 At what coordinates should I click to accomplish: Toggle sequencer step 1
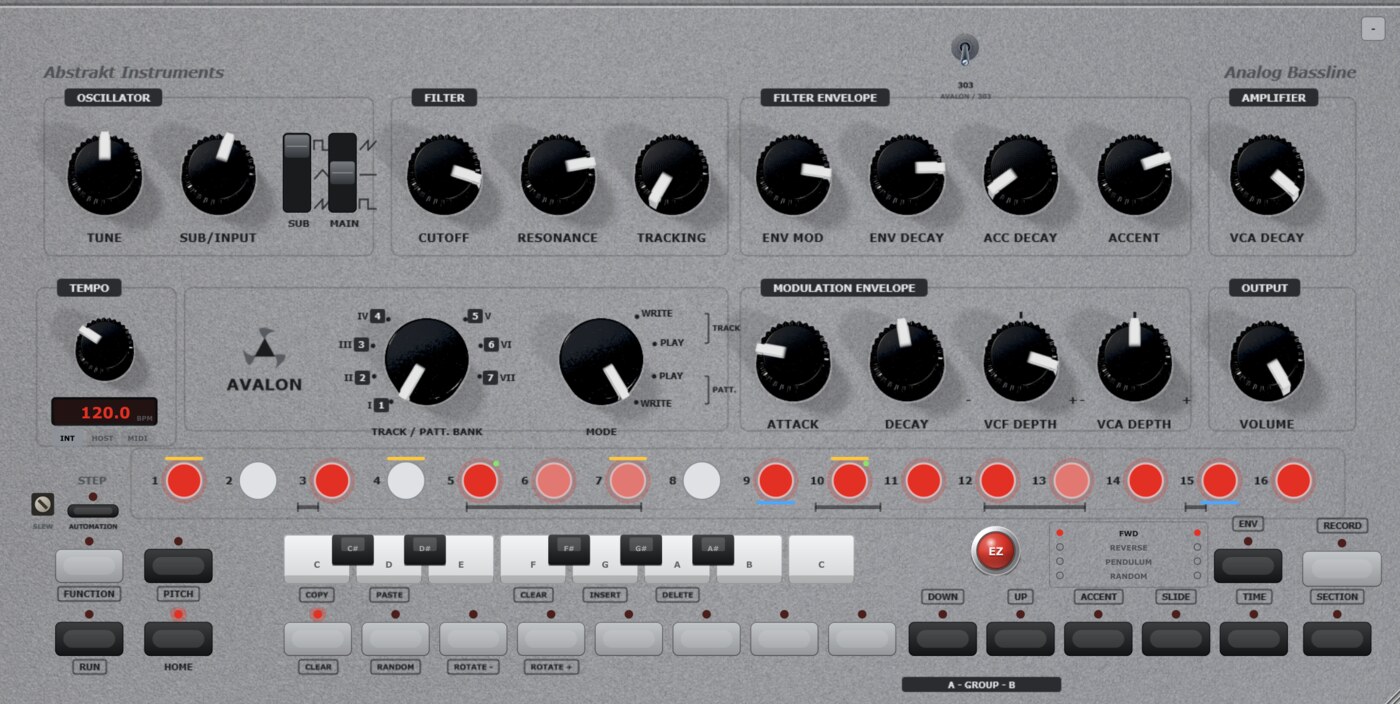pos(184,481)
